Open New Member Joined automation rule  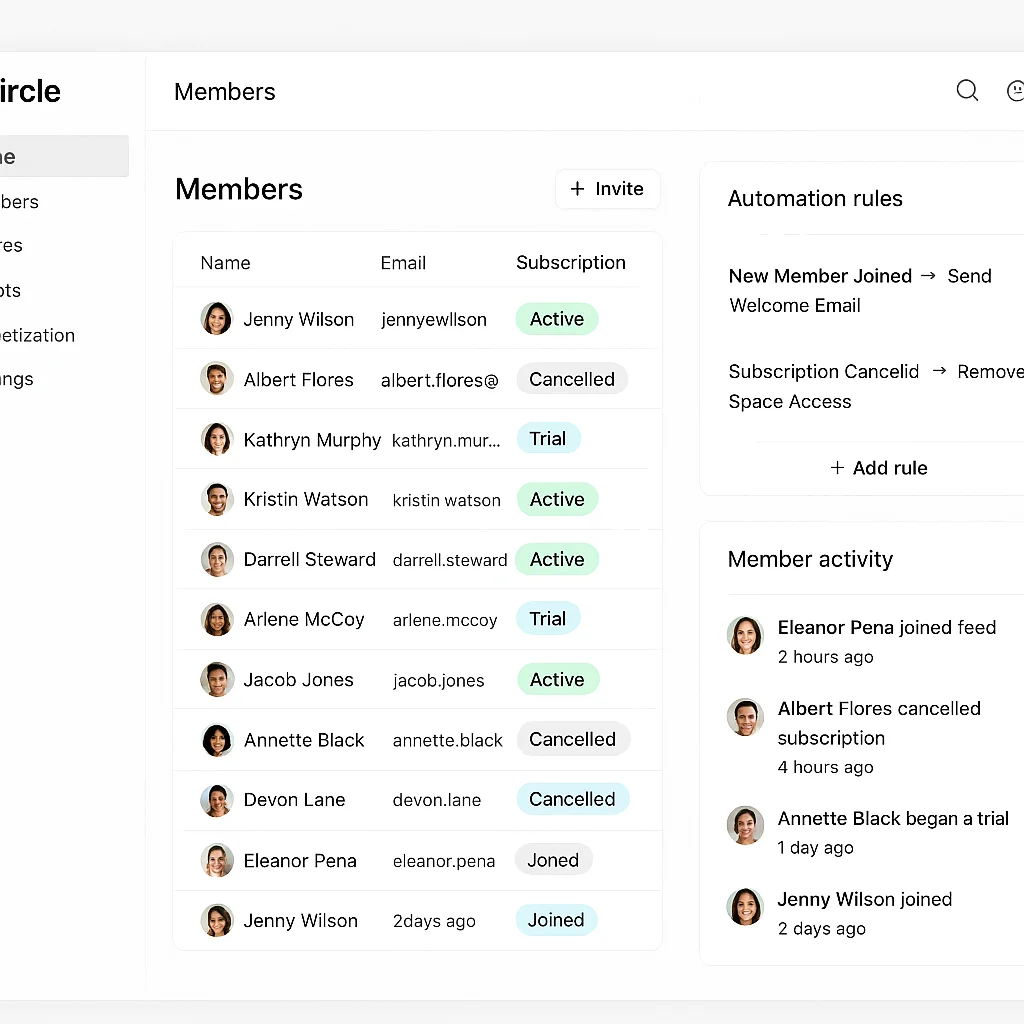click(860, 290)
